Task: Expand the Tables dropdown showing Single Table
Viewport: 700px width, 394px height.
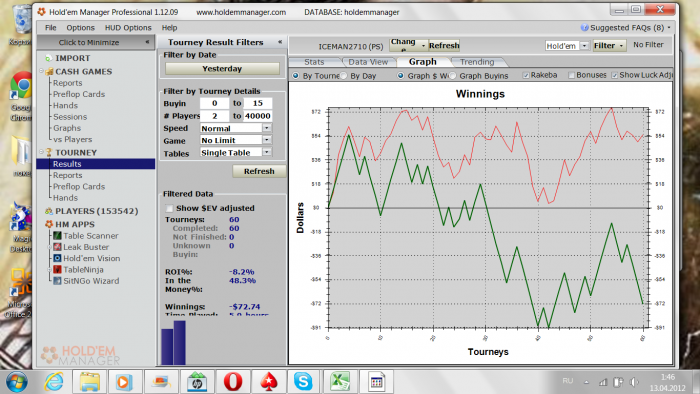Action: tap(236, 153)
